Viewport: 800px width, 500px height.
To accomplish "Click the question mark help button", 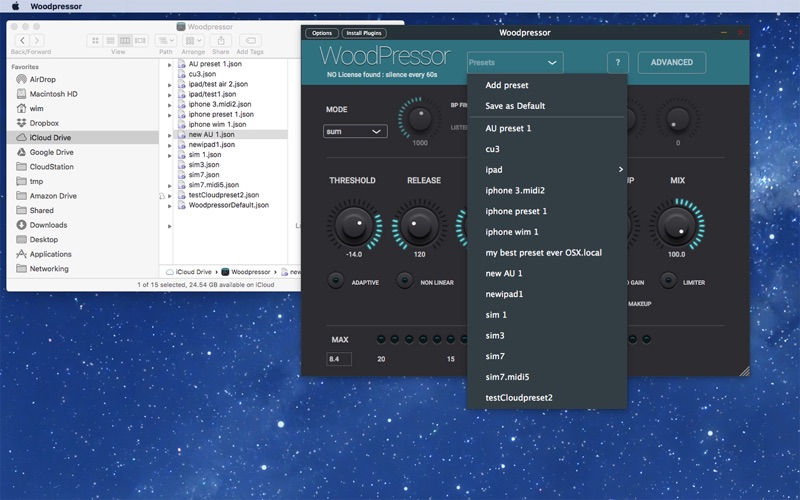I will (x=617, y=62).
